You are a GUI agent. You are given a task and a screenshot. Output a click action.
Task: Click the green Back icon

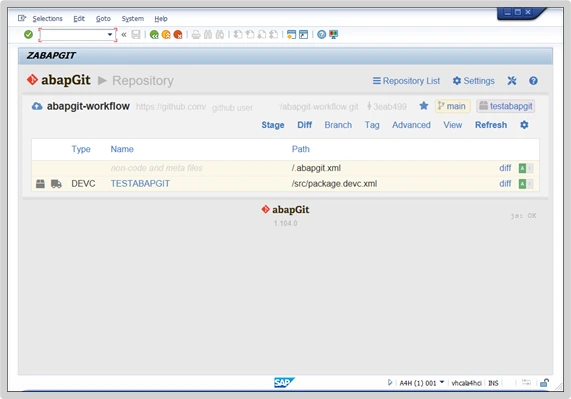[x=154, y=35]
